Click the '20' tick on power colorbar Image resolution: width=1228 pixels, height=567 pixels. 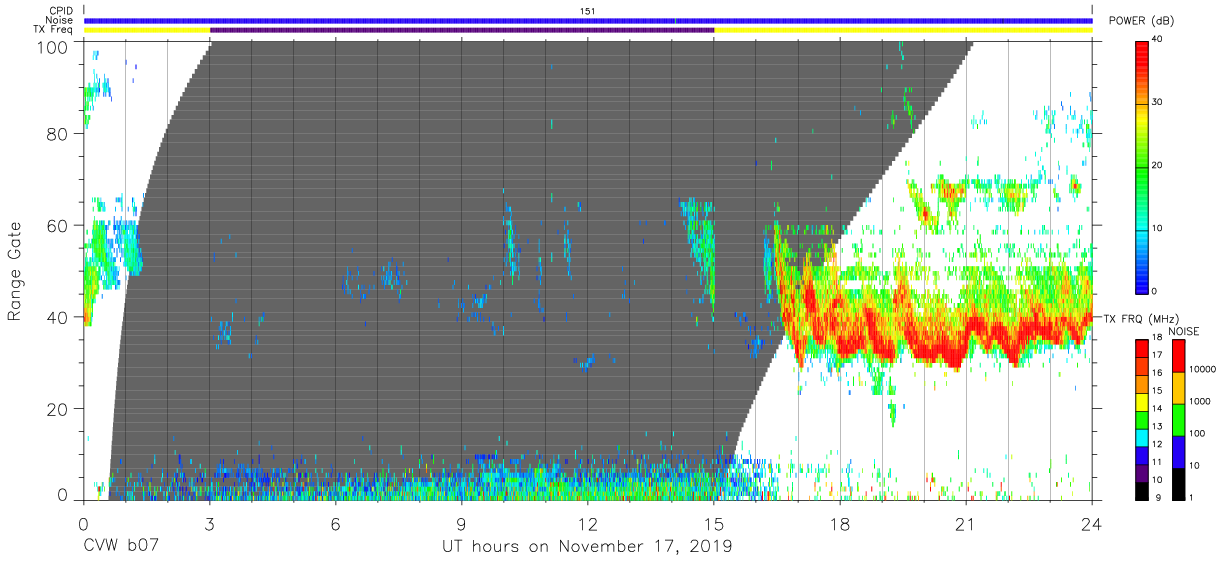1158,166
